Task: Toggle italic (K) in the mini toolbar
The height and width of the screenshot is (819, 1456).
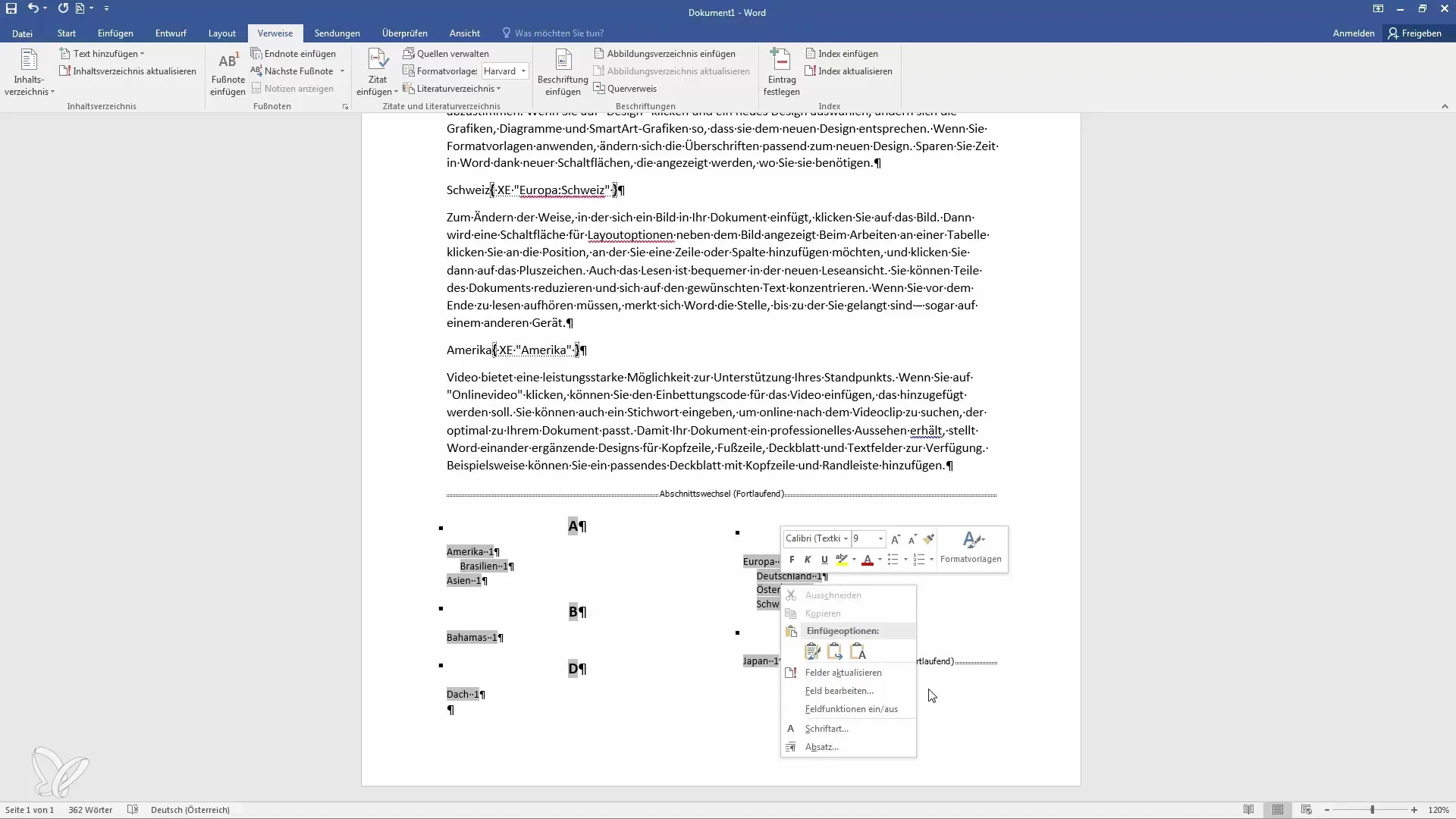Action: tap(808, 560)
